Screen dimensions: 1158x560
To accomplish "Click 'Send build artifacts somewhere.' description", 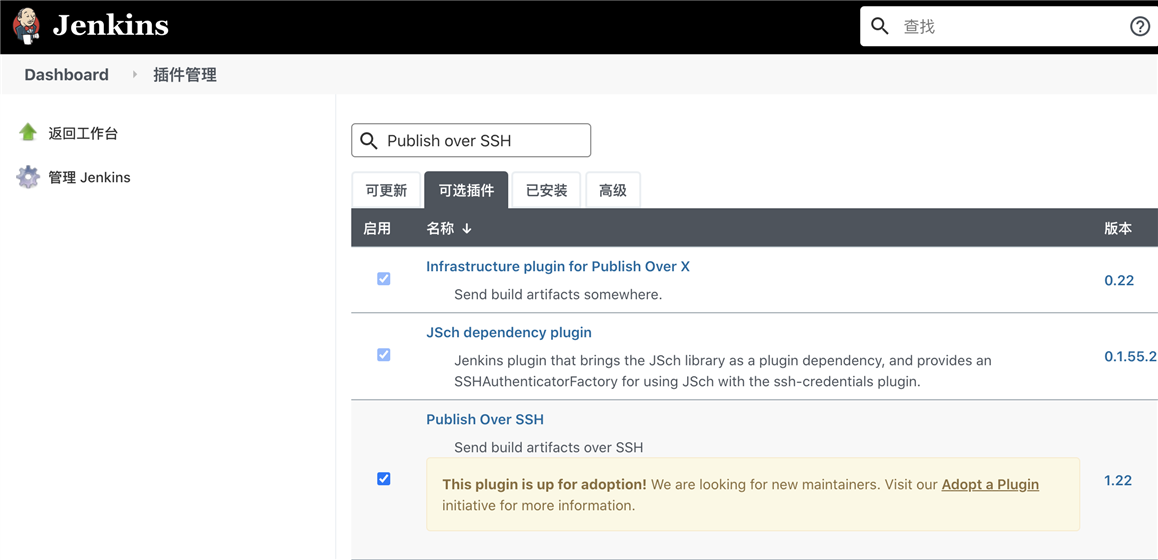I will [x=558, y=295].
